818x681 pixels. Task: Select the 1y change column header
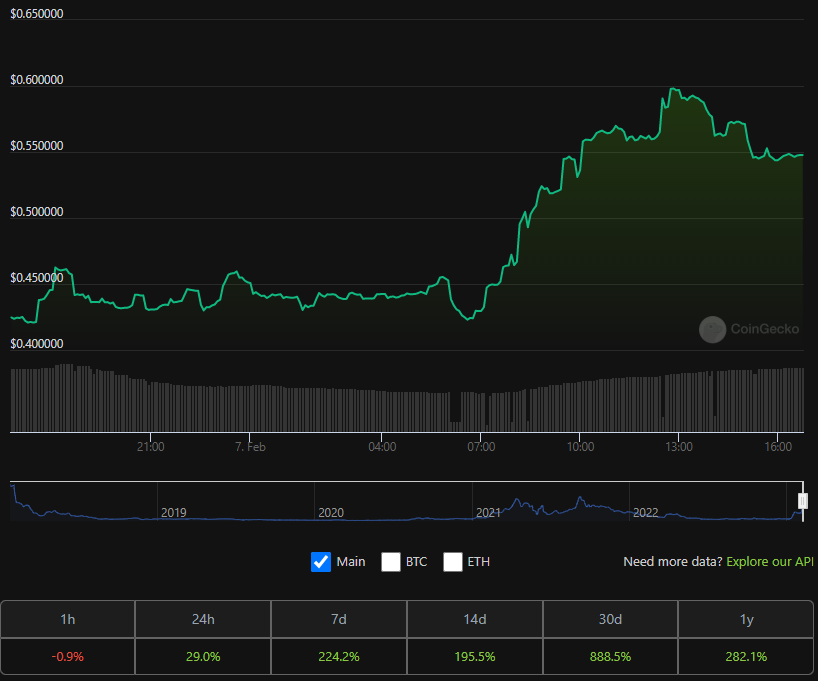(x=746, y=619)
